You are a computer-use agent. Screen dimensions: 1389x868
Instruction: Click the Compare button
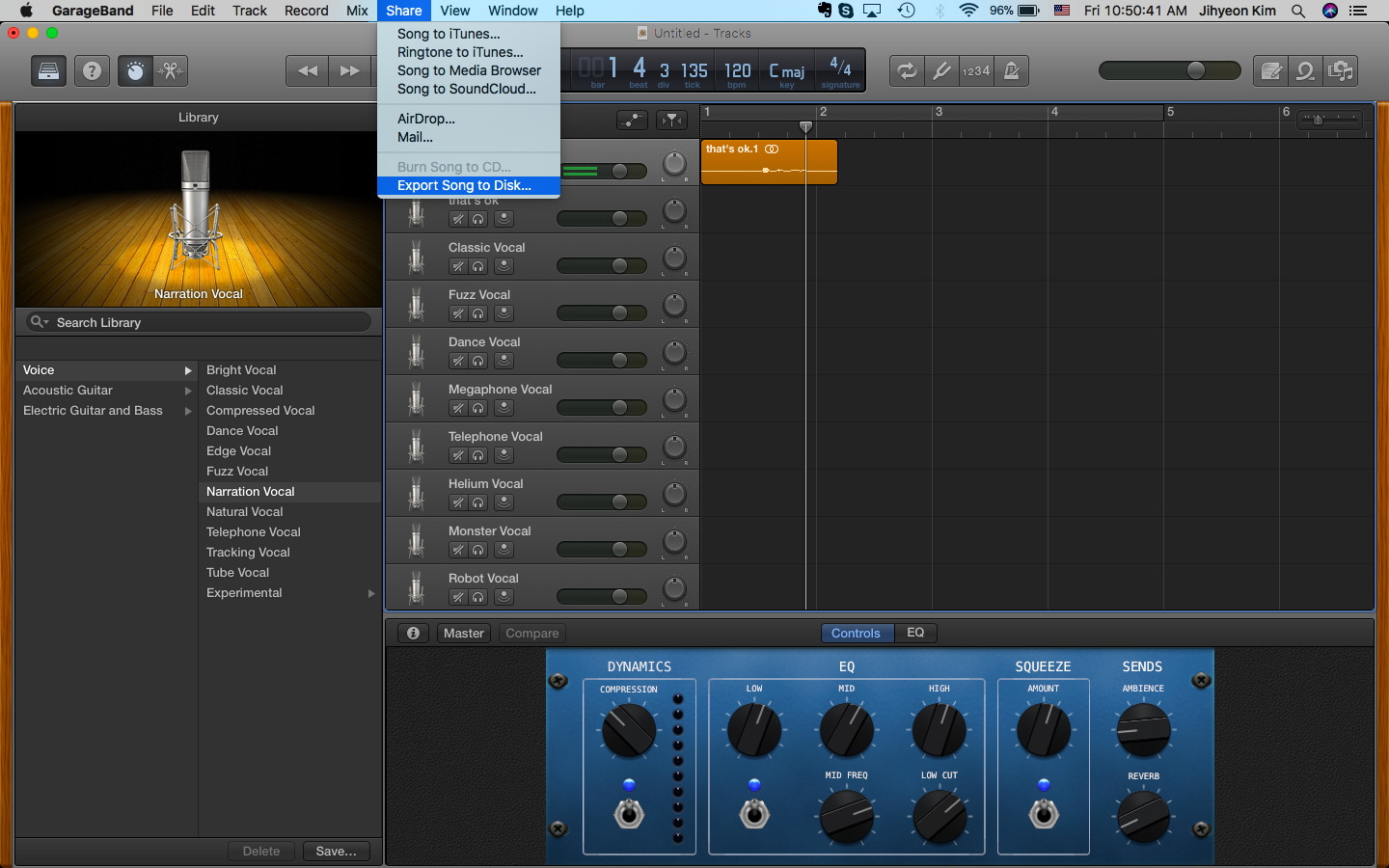(x=531, y=633)
